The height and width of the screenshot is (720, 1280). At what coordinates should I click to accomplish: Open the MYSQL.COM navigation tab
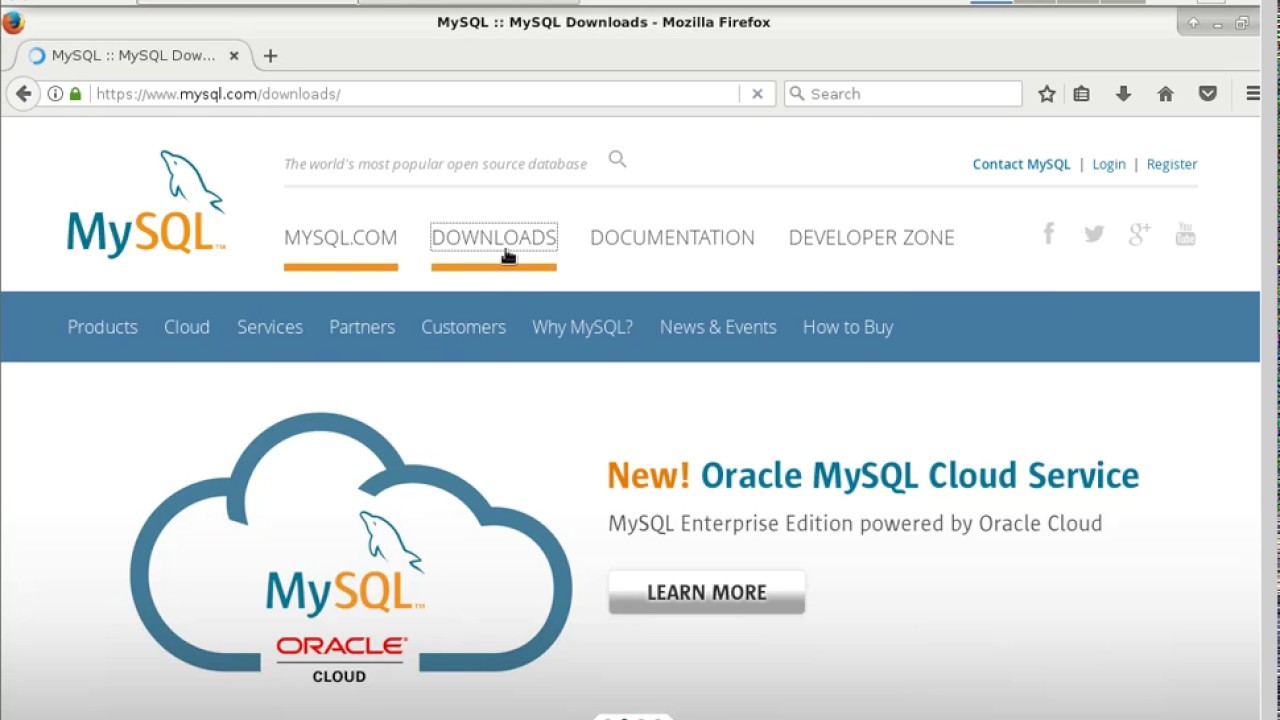pos(340,237)
